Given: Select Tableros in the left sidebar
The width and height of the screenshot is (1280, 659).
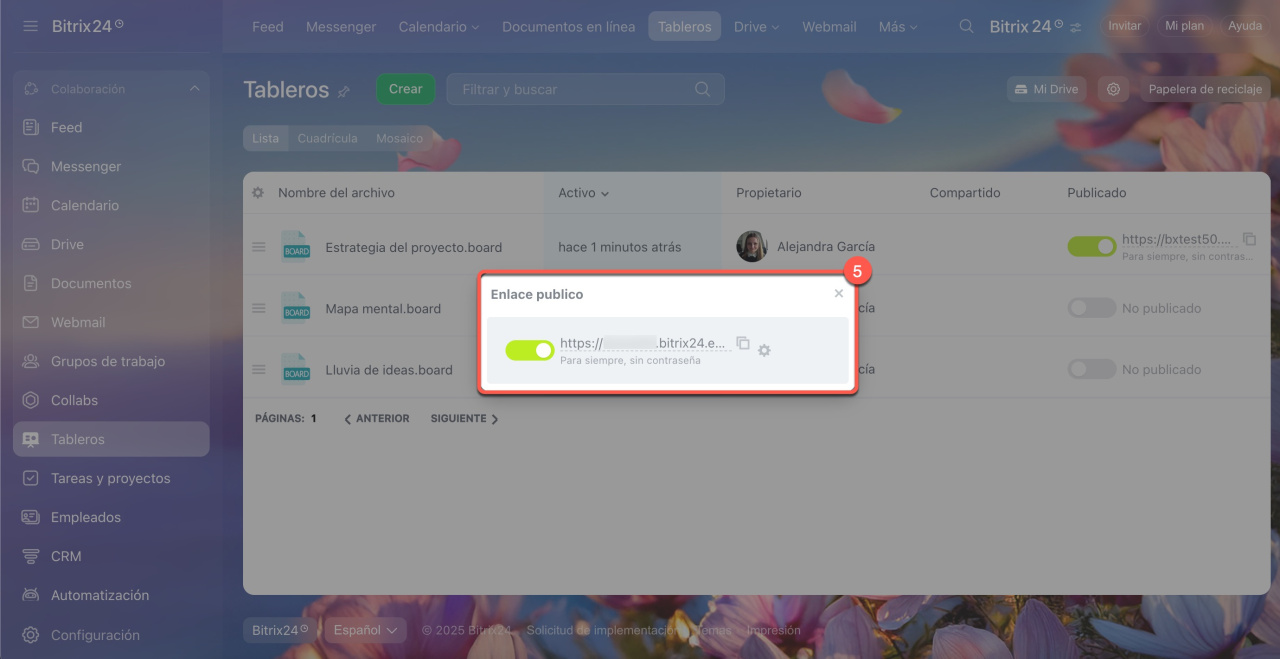Looking at the screenshot, I should pos(111,440).
